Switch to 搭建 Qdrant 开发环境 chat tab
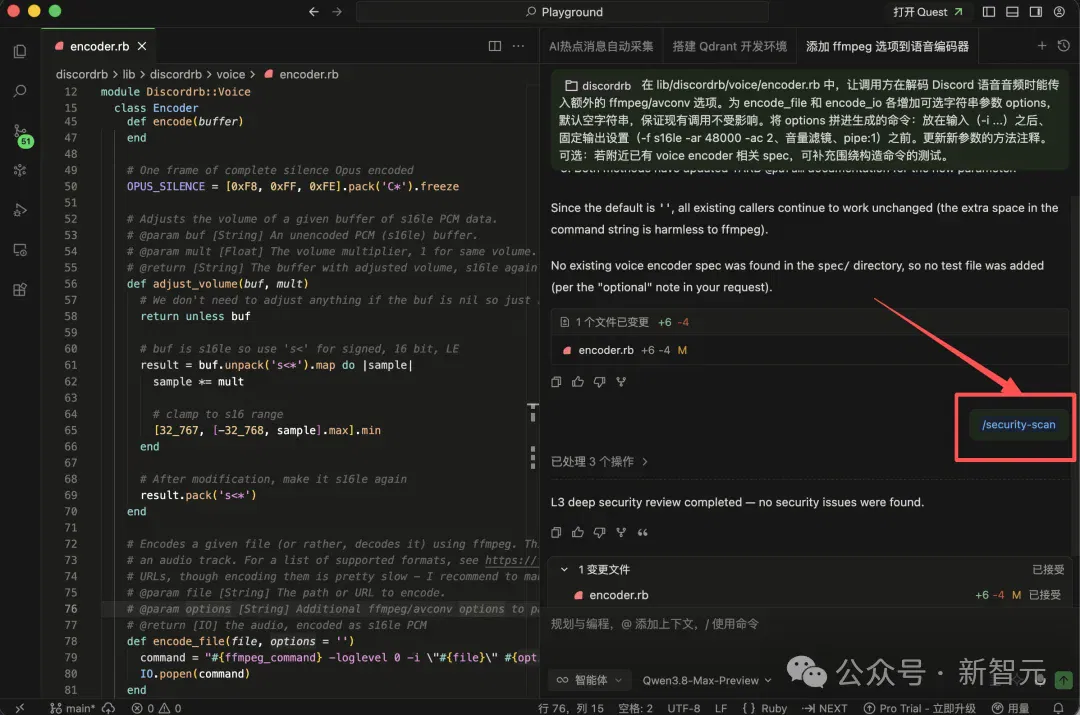The image size is (1080, 715). pos(729,46)
